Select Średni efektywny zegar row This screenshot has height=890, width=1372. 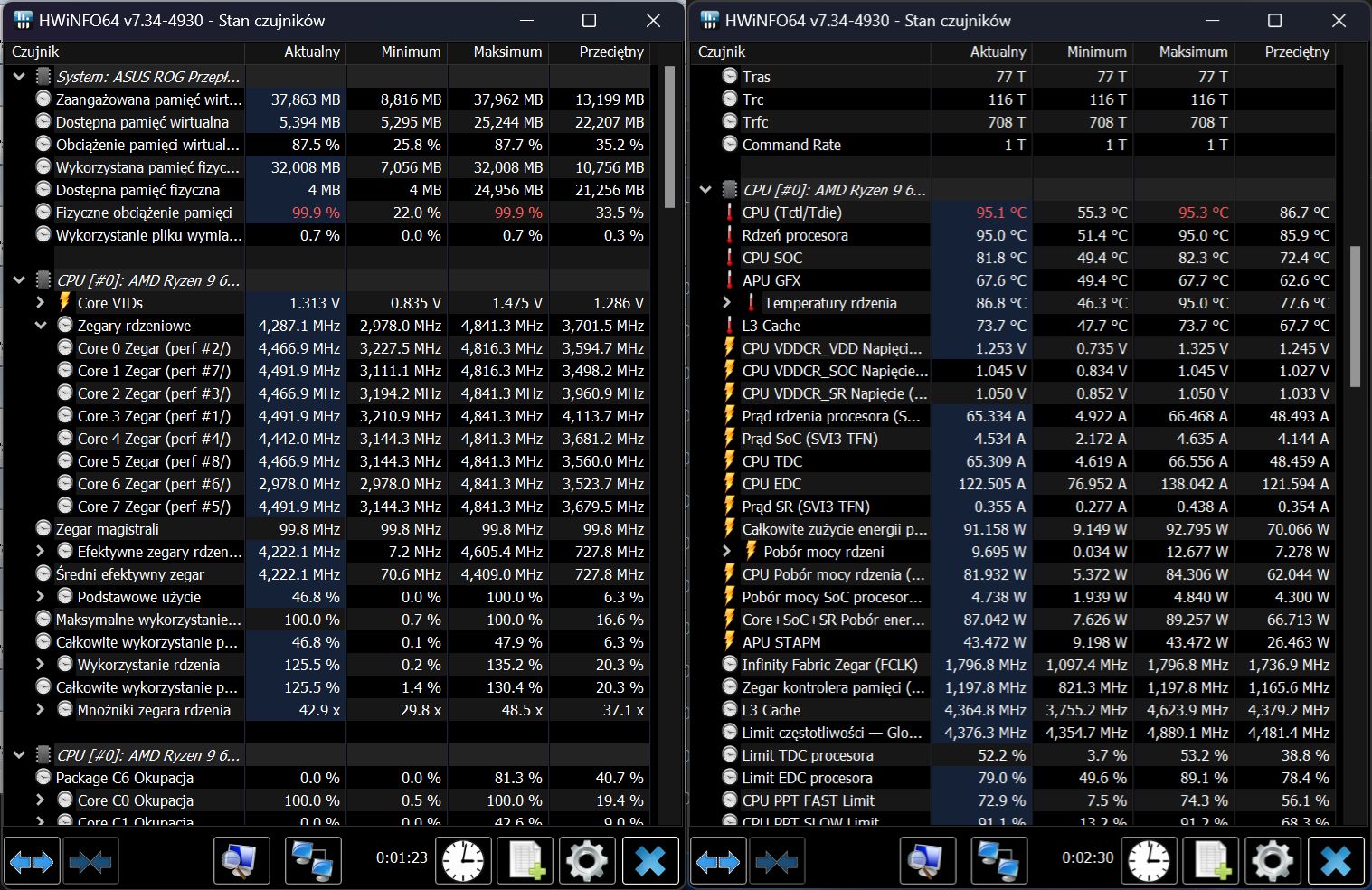click(326, 574)
